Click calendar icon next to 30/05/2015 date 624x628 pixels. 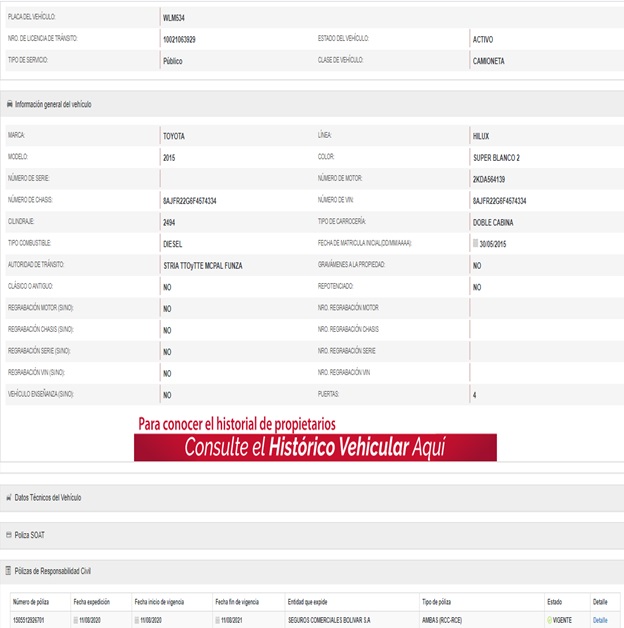click(476, 243)
